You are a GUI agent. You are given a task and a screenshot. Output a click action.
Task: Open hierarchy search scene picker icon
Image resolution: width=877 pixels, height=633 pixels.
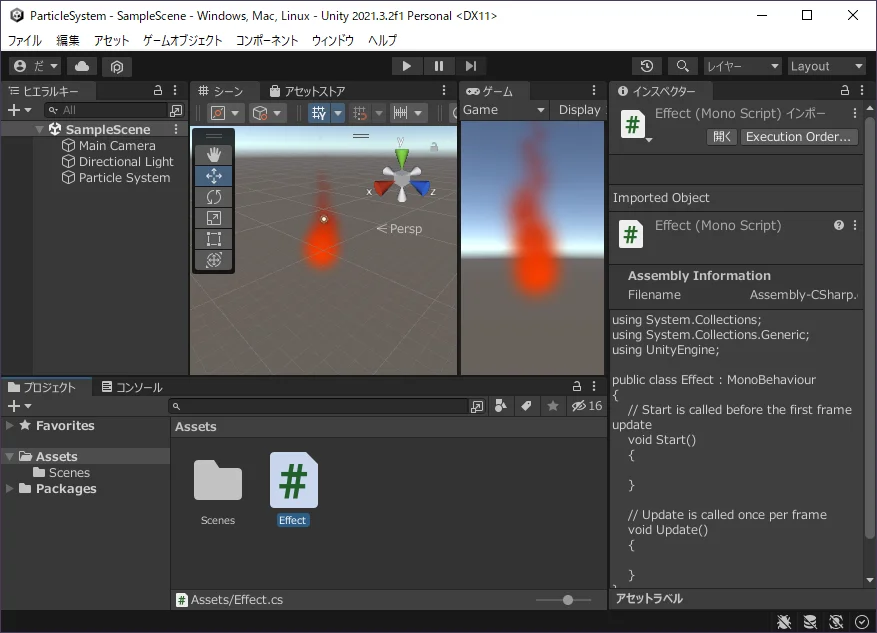[x=176, y=110]
